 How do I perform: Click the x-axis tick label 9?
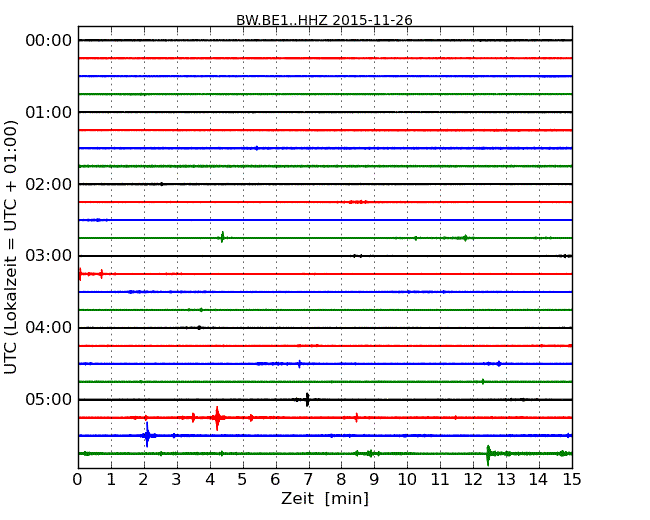pyautogui.click(x=374, y=480)
